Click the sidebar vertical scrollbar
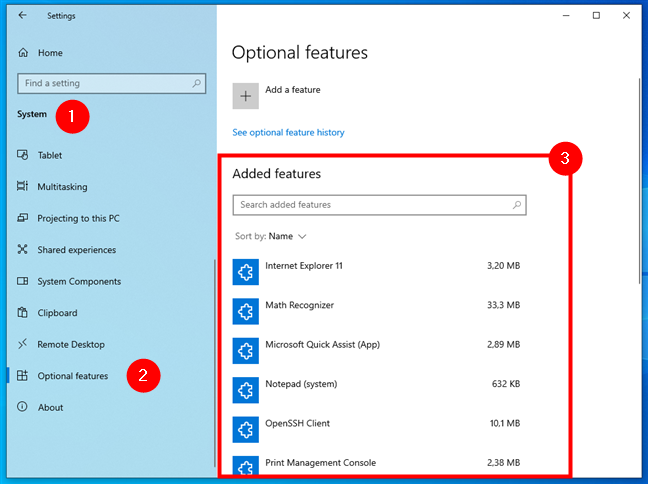Image resolution: width=648 pixels, height=484 pixels. [x=214, y=363]
